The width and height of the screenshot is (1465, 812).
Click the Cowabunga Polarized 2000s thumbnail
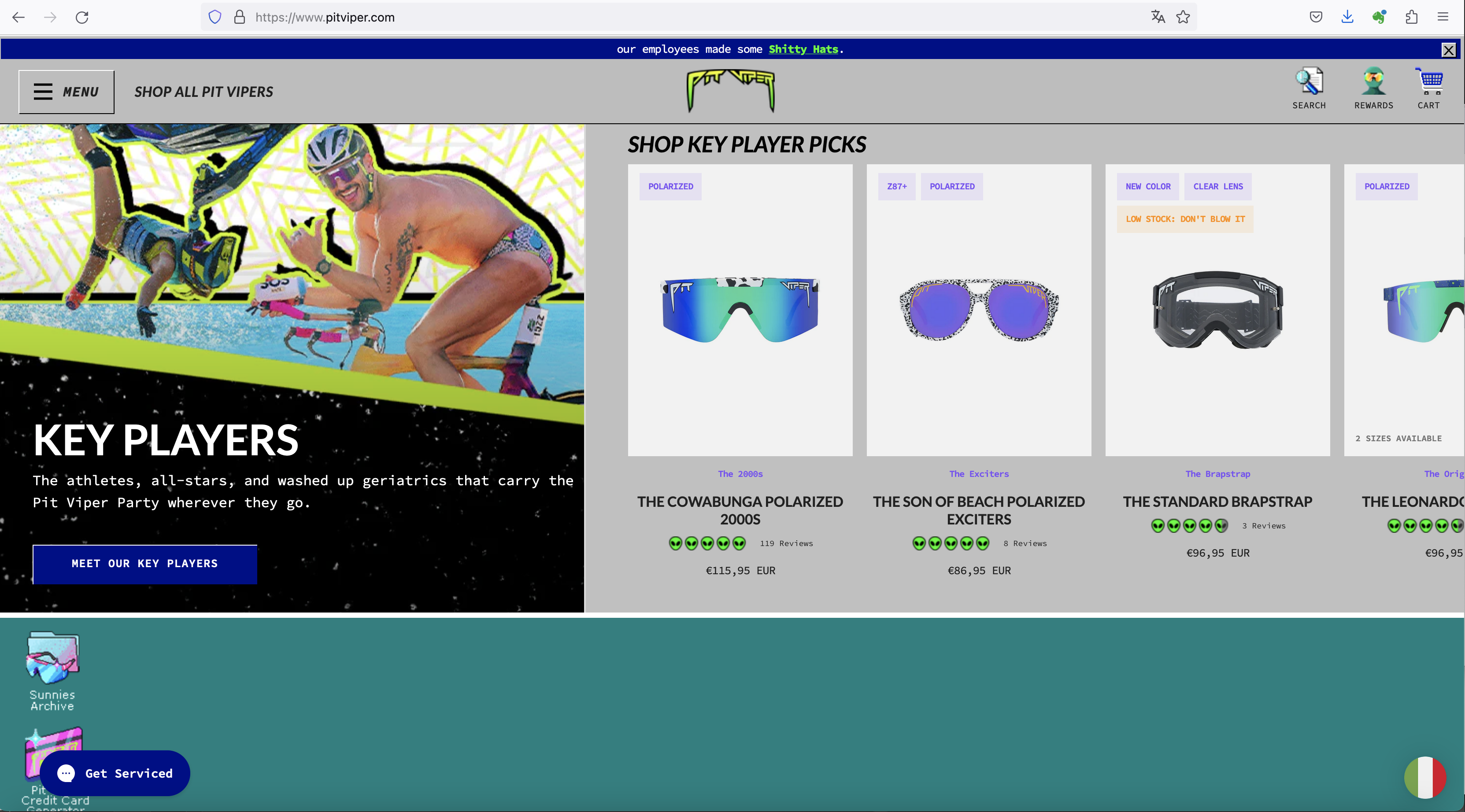point(740,310)
